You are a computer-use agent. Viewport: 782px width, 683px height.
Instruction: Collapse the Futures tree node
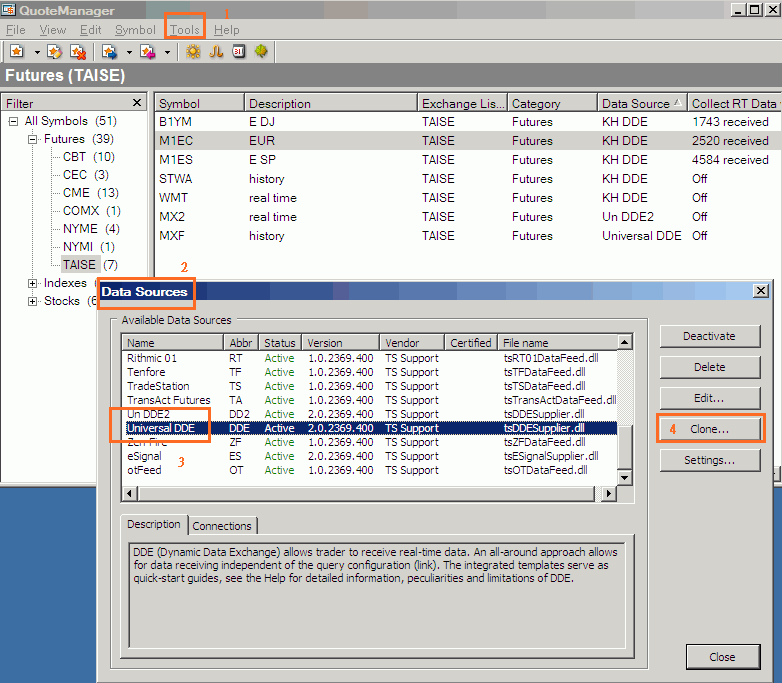[32, 139]
